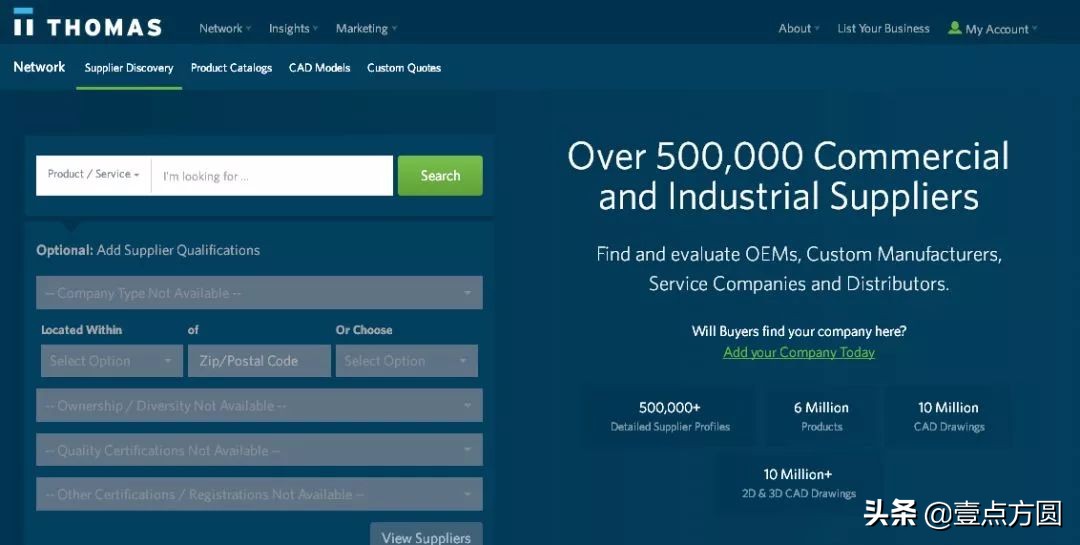Screen dimensions: 1080x545
Task: Click 6 Million Products stat
Action: (821, 416)
